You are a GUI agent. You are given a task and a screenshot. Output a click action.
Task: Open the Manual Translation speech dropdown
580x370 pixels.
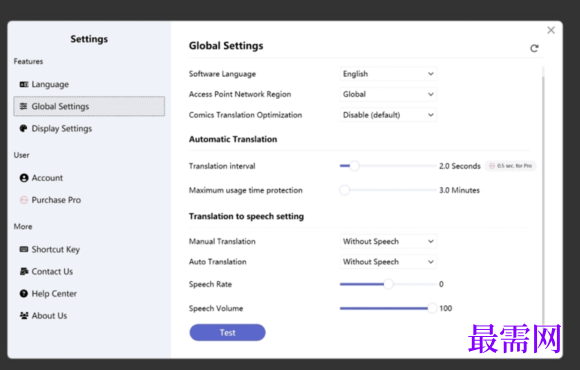(x=388, y=241)
